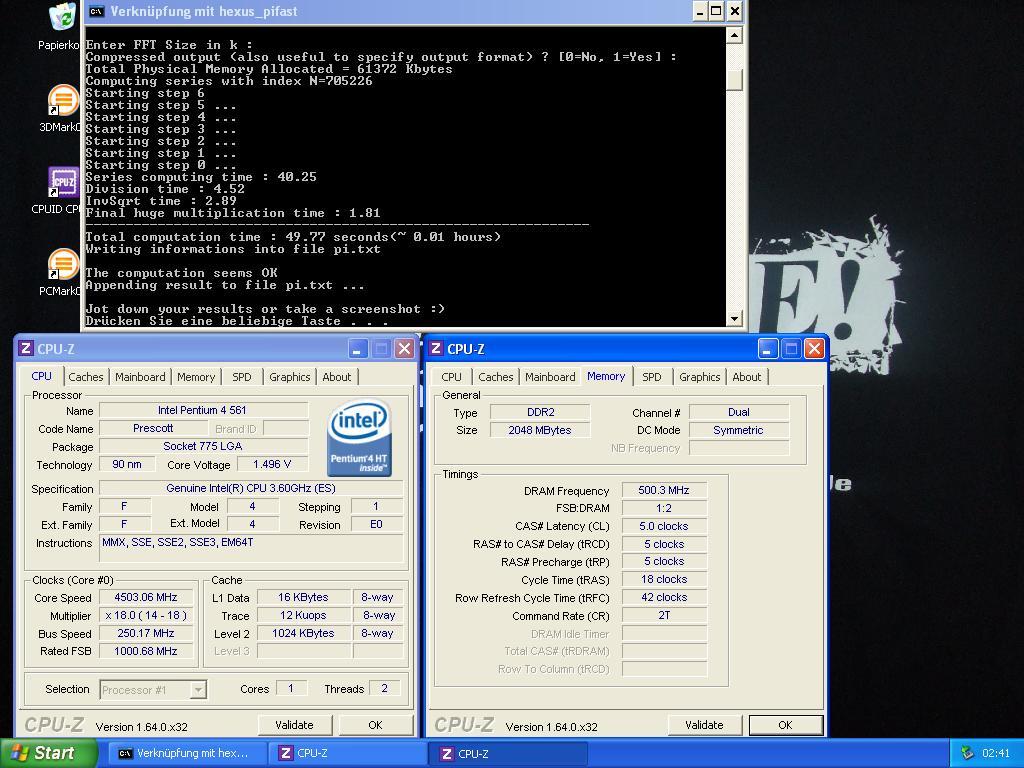Open the 3DMark desktop shortcut icon
The width and height of the screenshot is (1024, 768).
63,101
